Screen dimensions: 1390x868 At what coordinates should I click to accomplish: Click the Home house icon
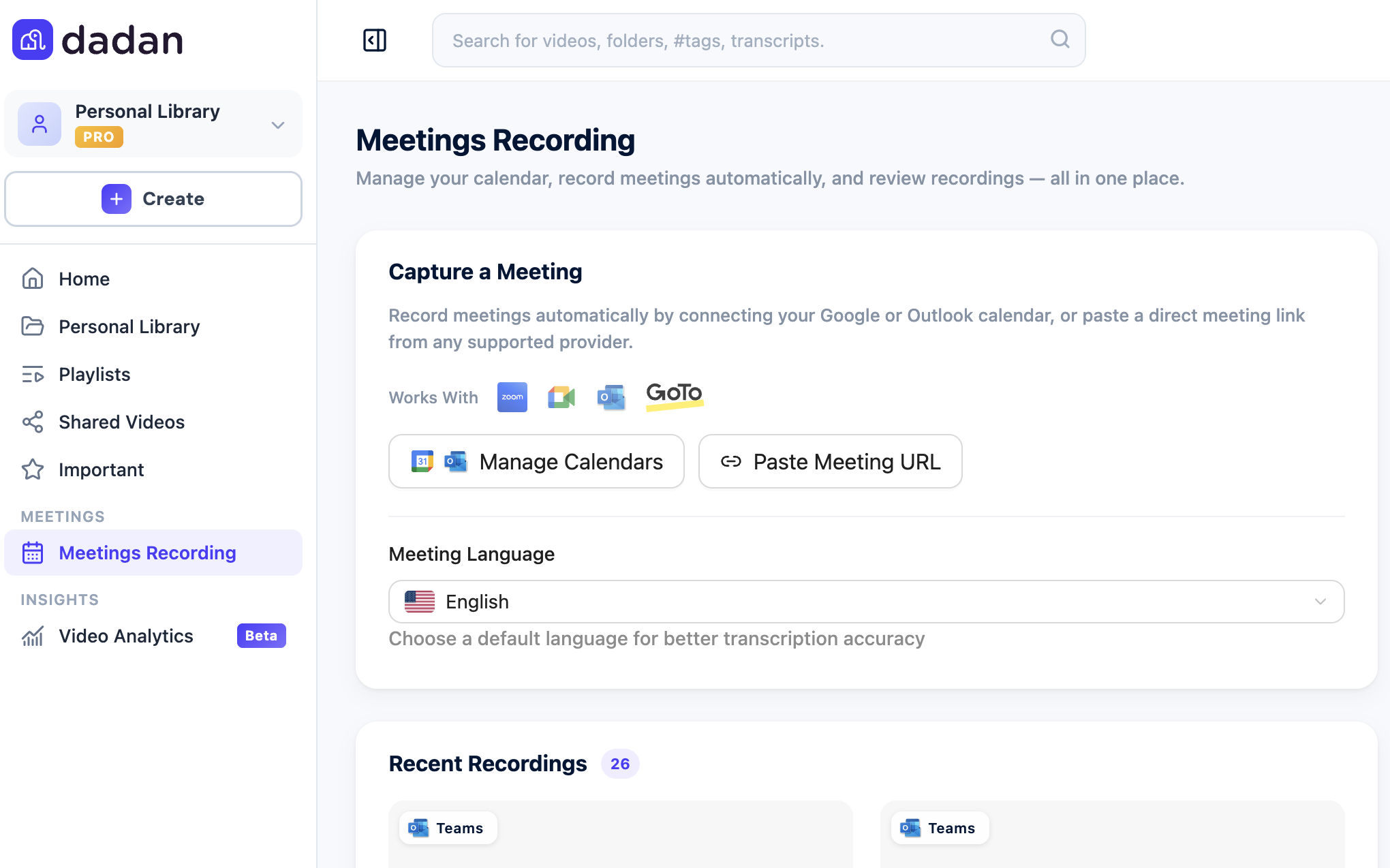[33, 279]
